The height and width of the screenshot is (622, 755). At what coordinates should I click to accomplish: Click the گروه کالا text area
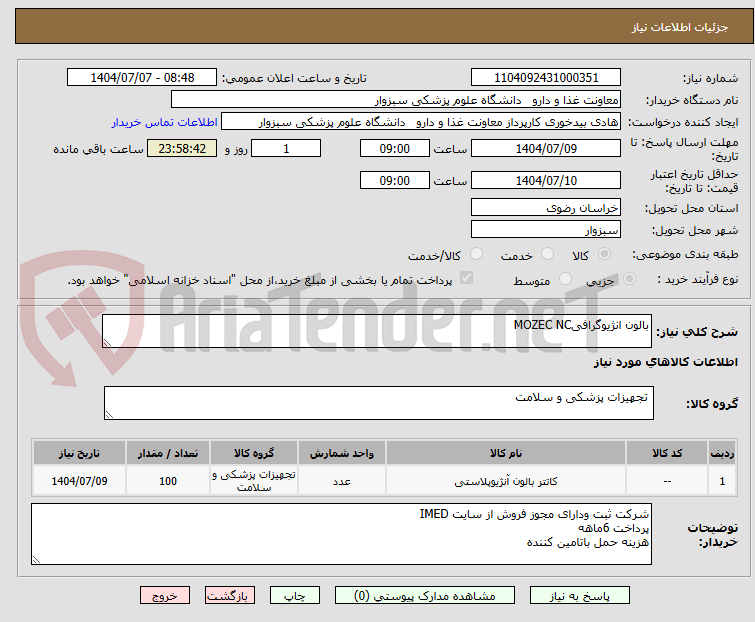pos(378,403)
